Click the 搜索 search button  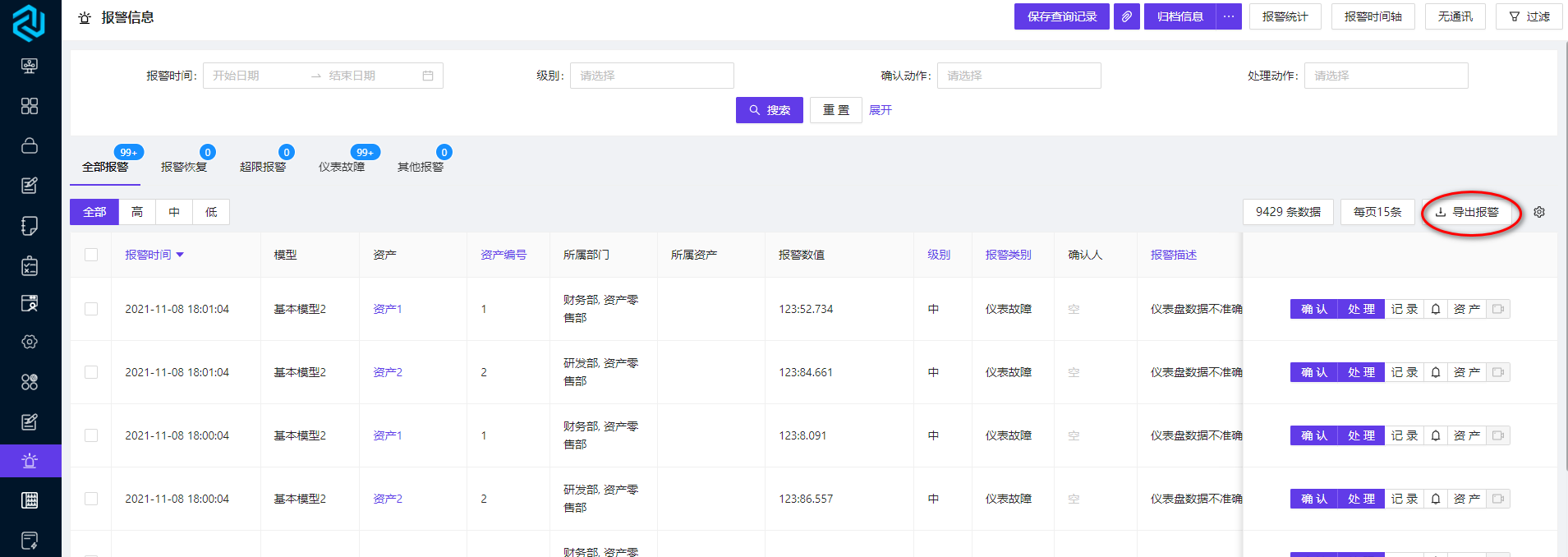pos(770,110)
